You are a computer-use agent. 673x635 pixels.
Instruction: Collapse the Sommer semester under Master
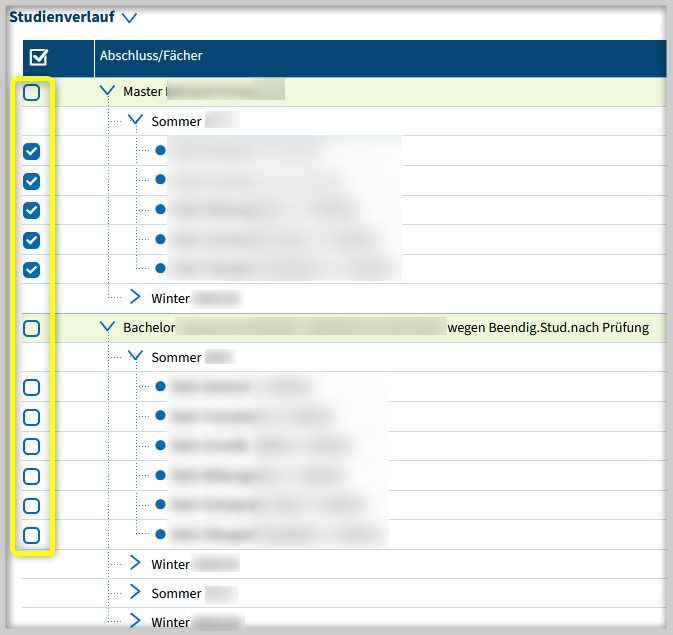pyautogui.click(x=135, y=119)
